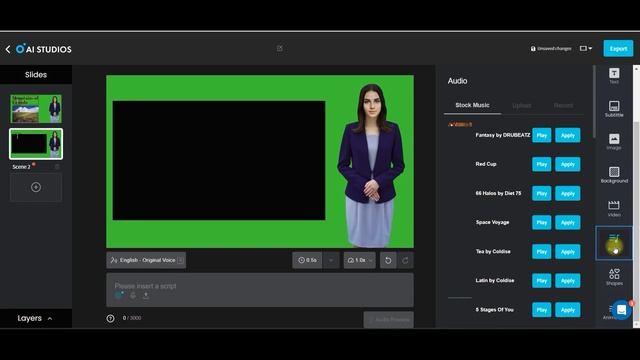640x360 pixels.
Task: Select the black rectangle on canvas
Action: (219, 160)
